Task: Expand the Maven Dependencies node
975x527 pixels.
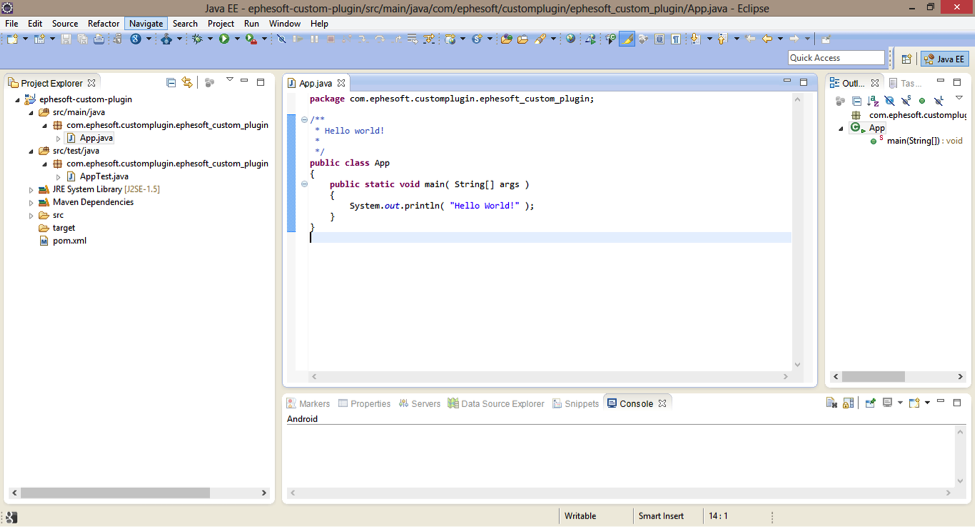Action: click(x=31, y=203)
